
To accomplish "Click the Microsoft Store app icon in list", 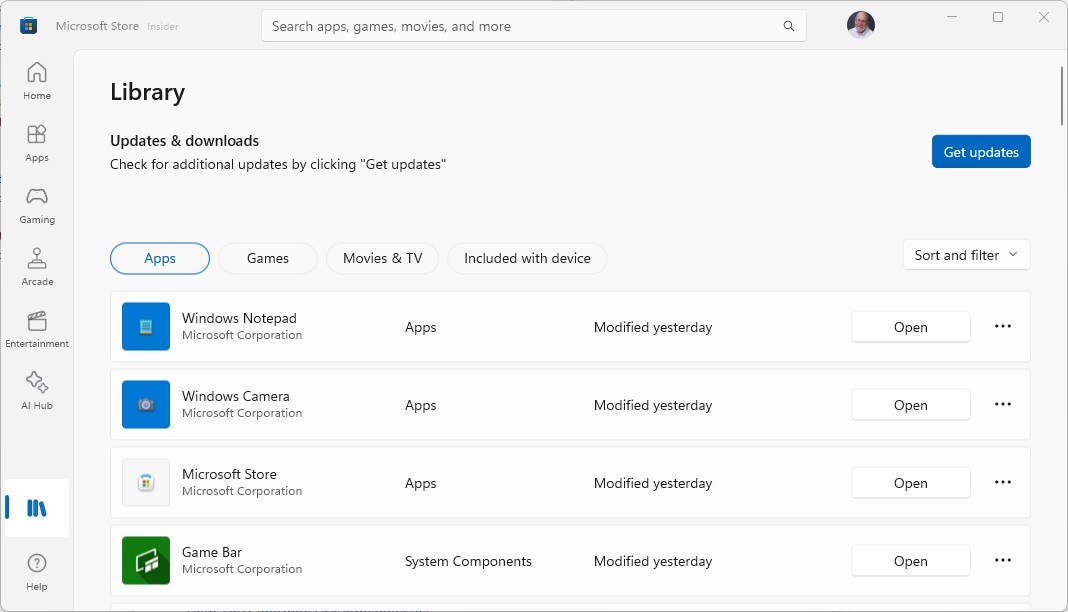I will click(x=146, y=483).
